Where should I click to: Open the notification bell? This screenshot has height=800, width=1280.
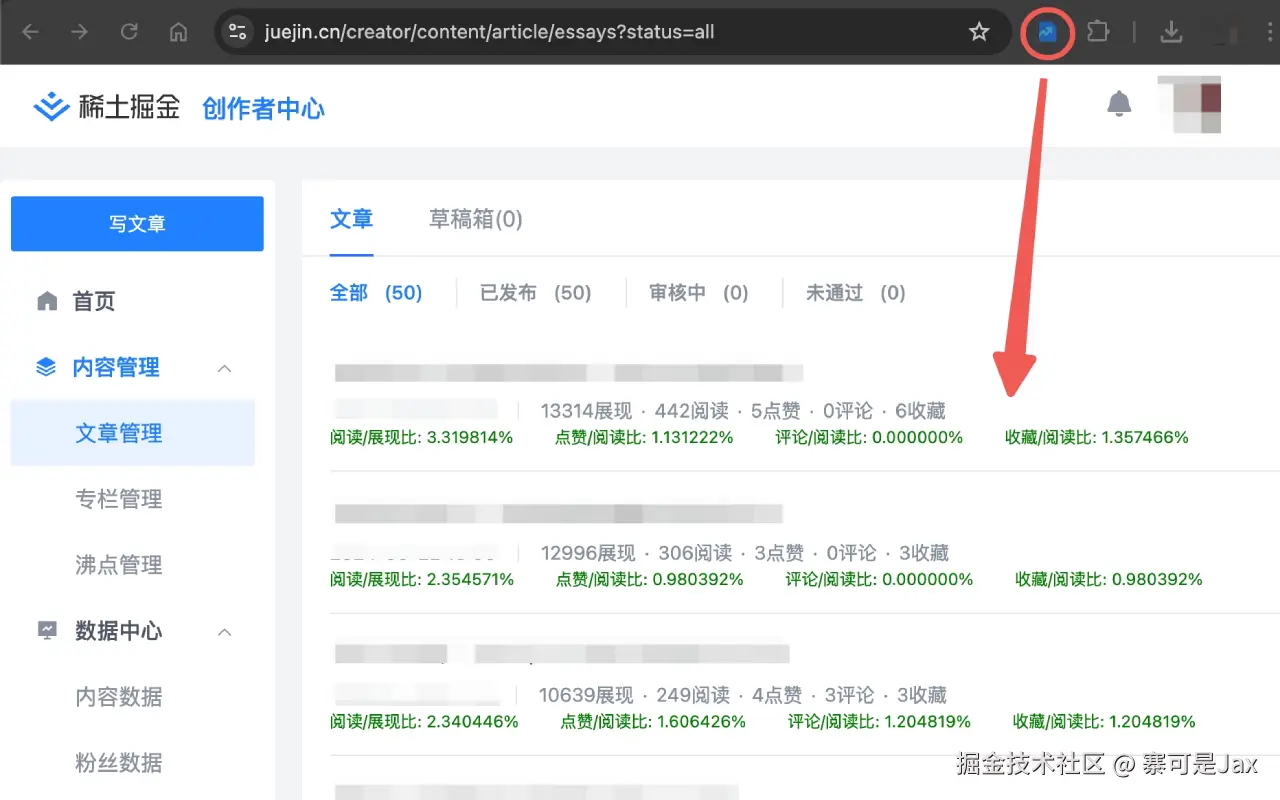[x=1119, y=103]
